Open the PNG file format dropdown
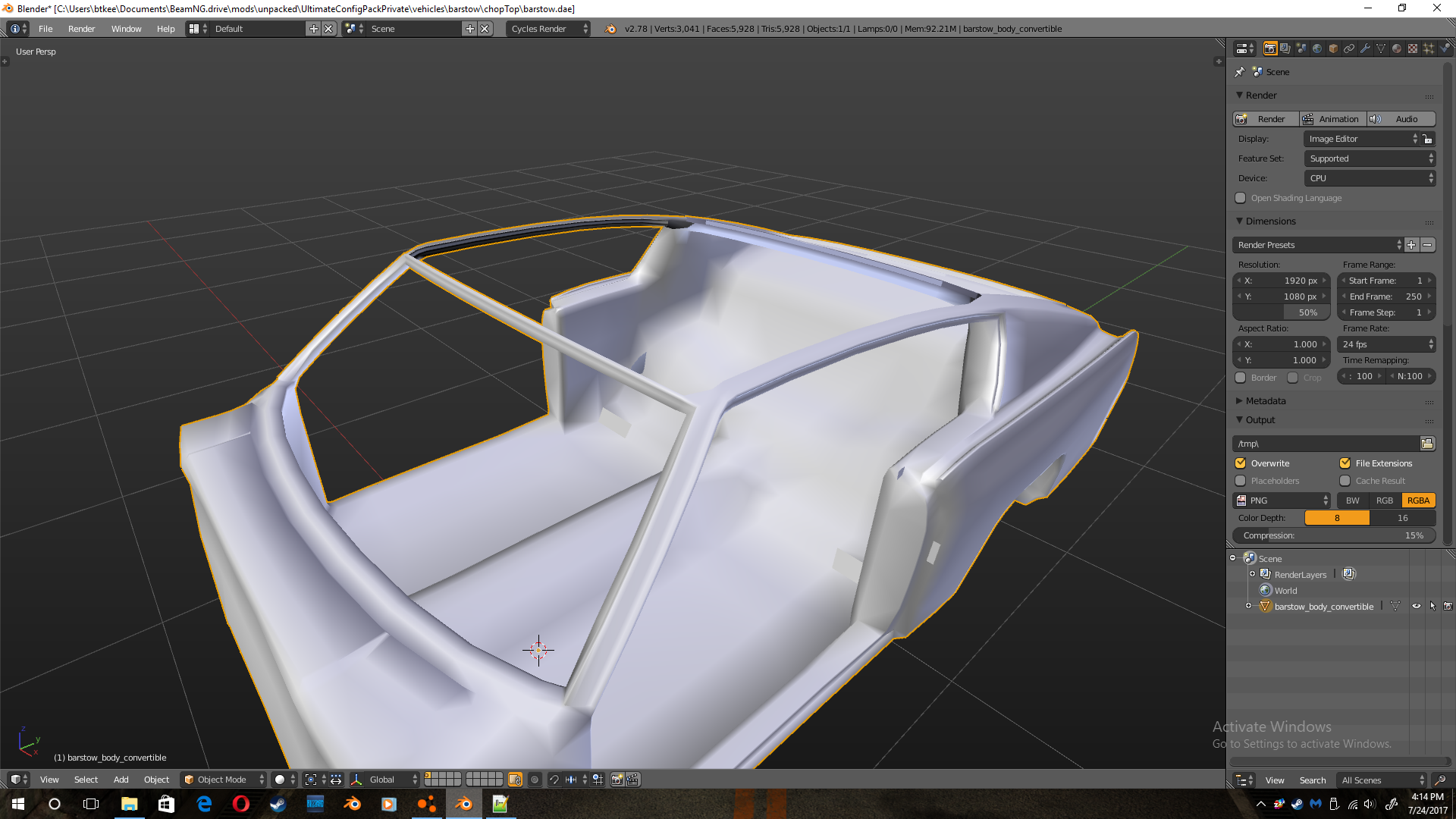 tap(1282, 500)
